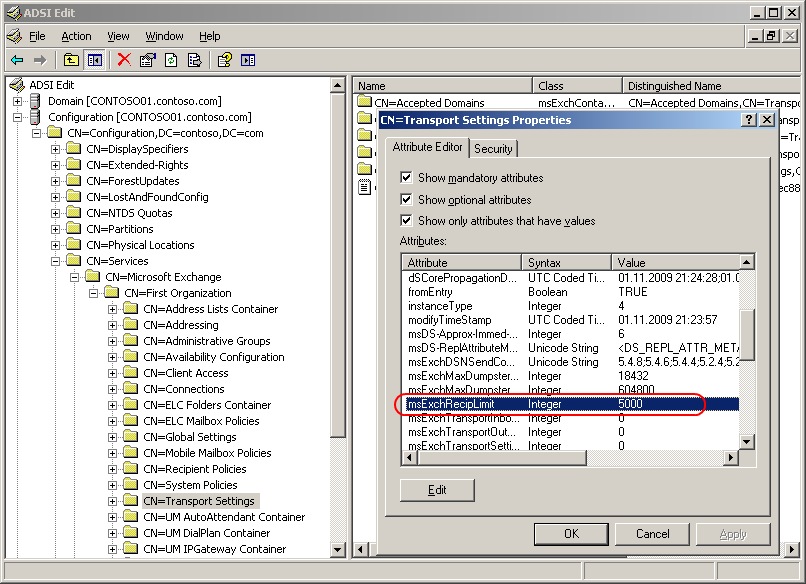Switch to the Security tab
This screenshot has width=806, height=584.
(493, 149)
